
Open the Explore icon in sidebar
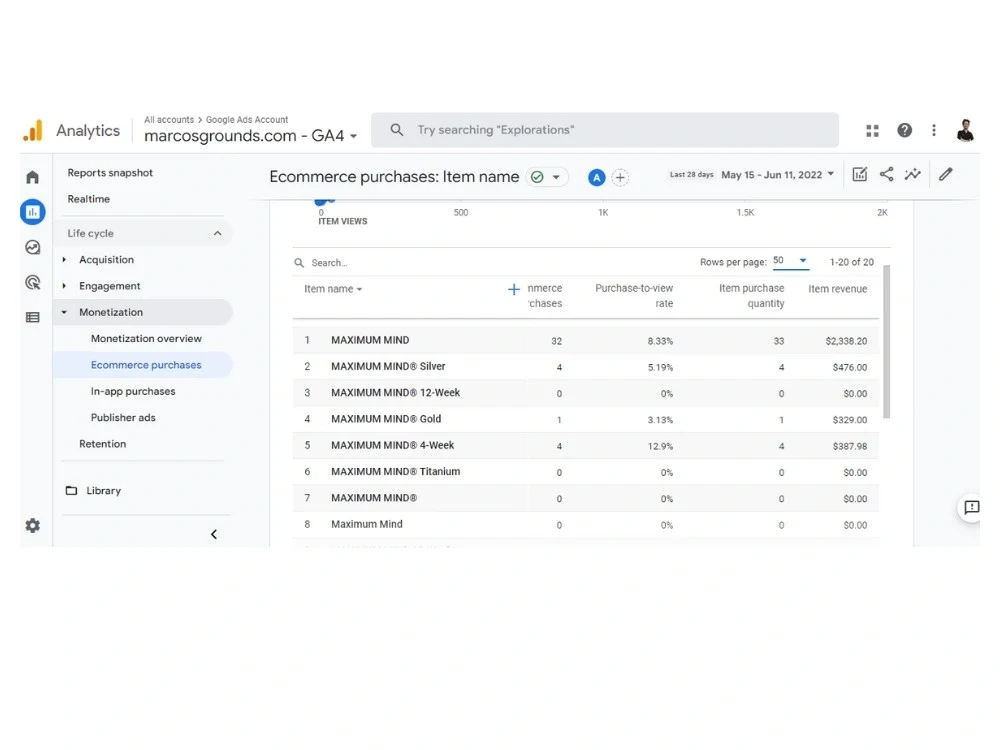33,247
